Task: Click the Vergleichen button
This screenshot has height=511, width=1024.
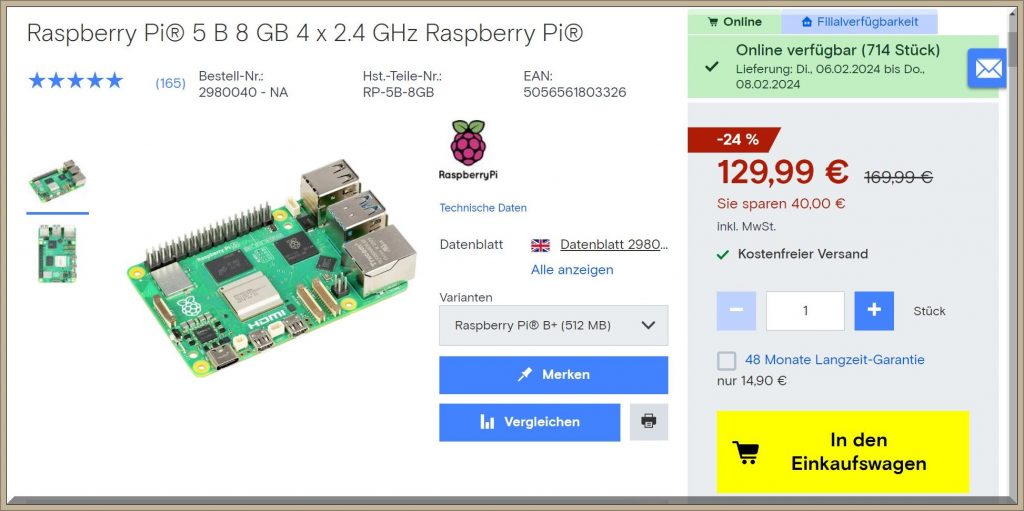Action: coord(530,422)
